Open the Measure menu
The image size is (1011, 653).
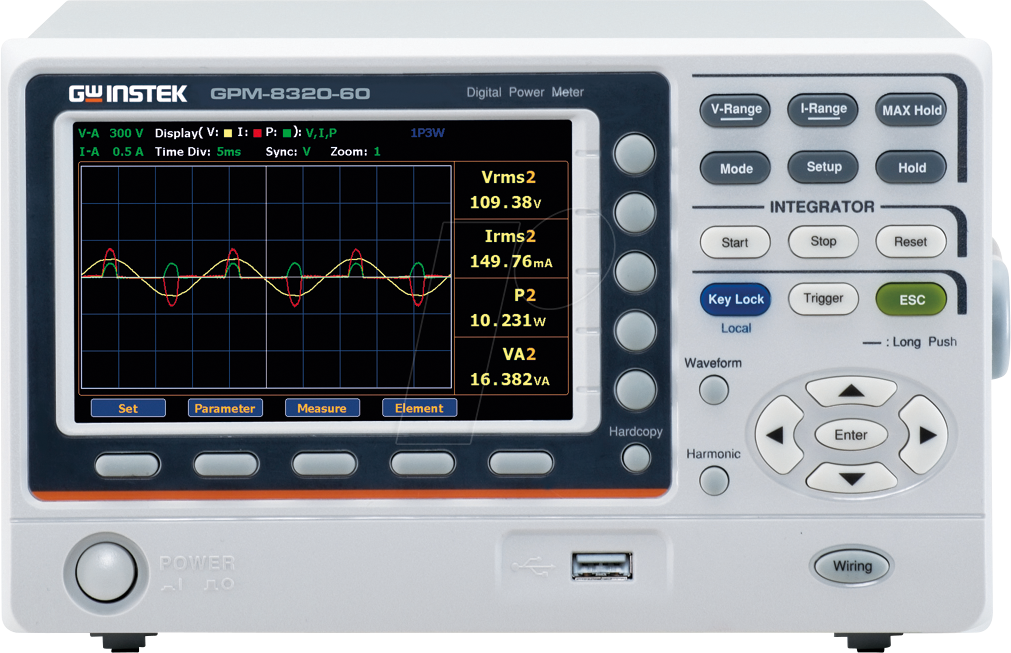point(322,408)
